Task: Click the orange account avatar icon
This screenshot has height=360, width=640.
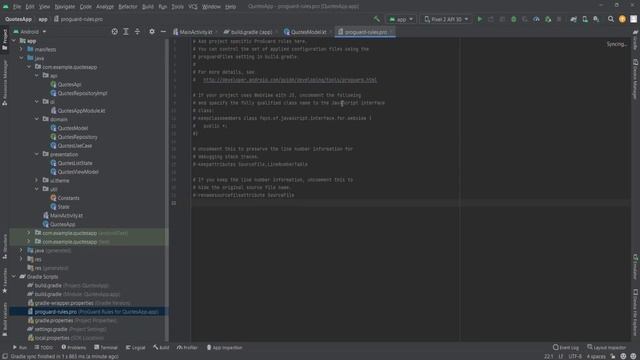Action: [622, 19]
